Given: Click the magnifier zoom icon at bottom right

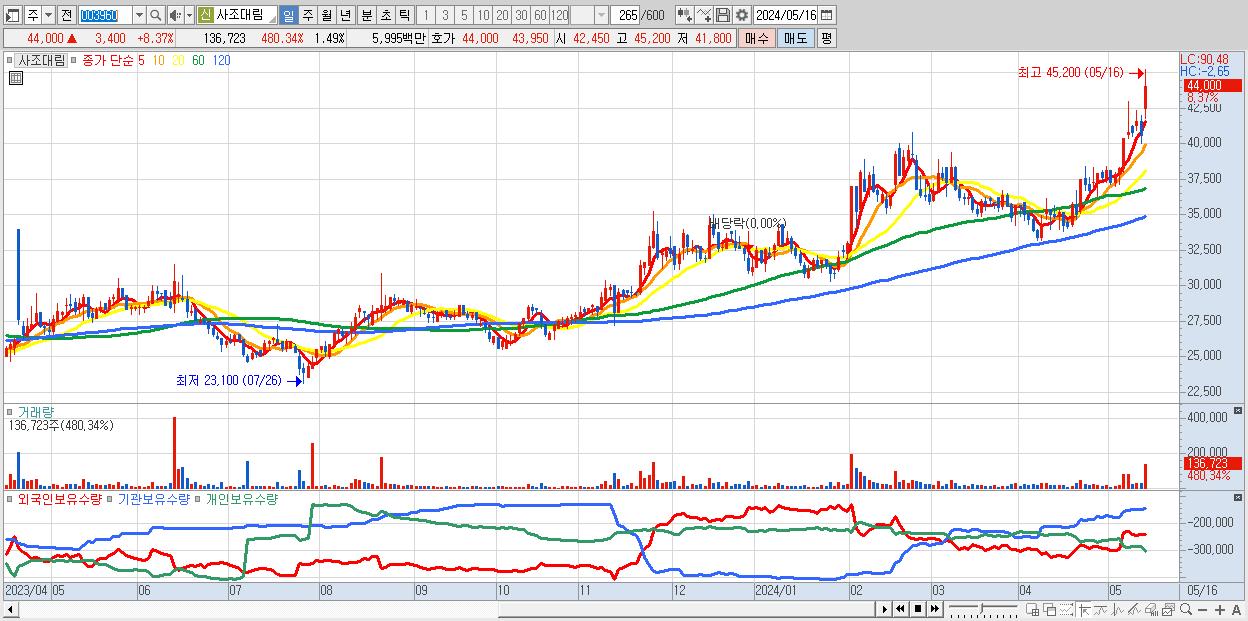Looking at the screenshot, I should 1185,609.
